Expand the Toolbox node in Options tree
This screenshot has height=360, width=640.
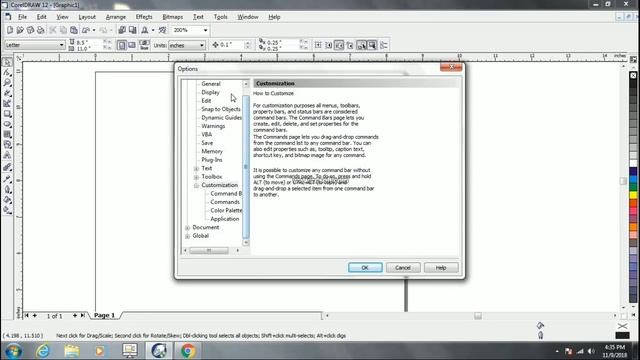click(196, 177)
